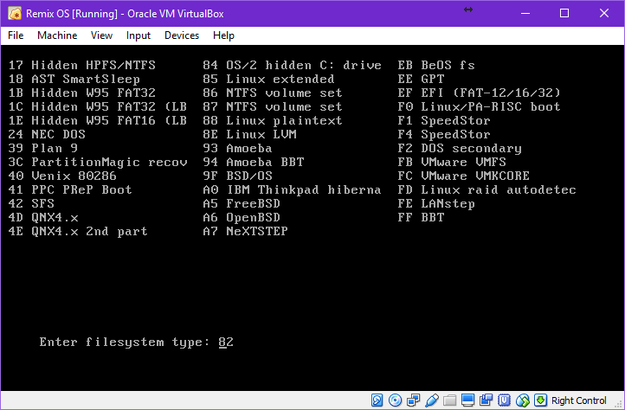
Task: Click the '84 OS/2 hidden C: drive' entry
Action: click(x=292, y=65)
